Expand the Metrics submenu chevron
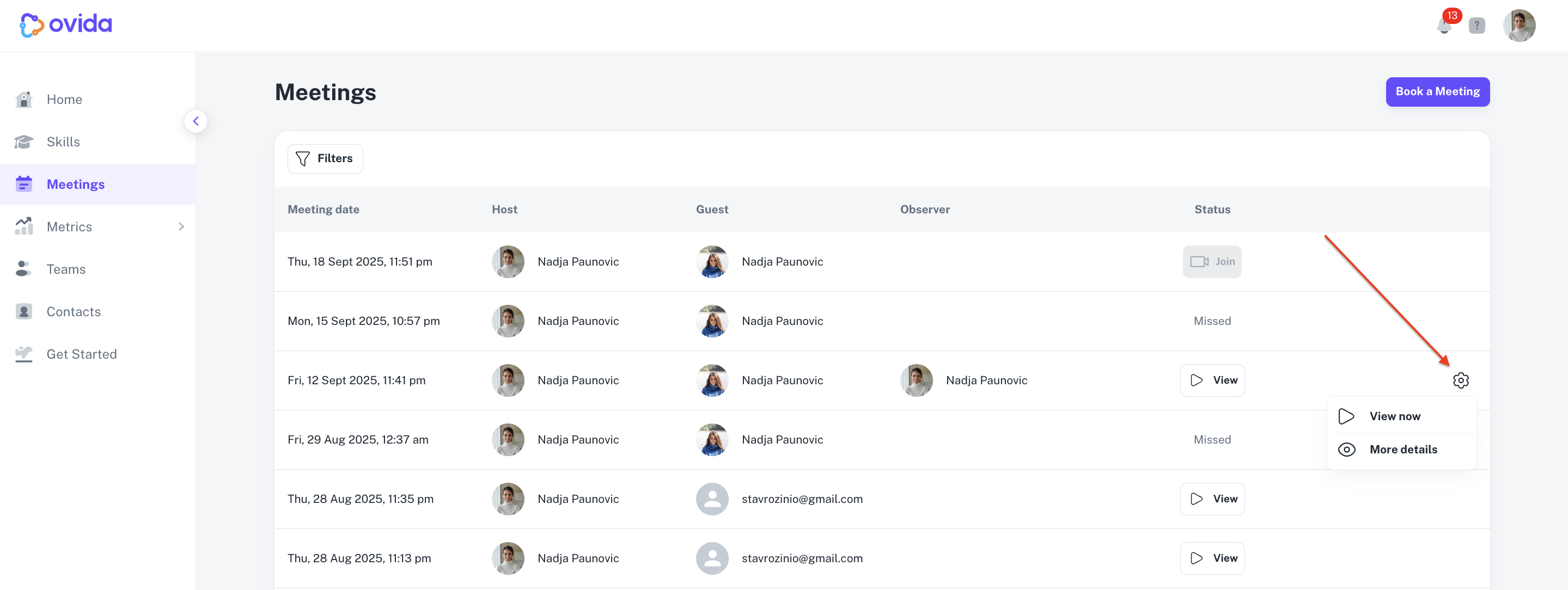 181,226
